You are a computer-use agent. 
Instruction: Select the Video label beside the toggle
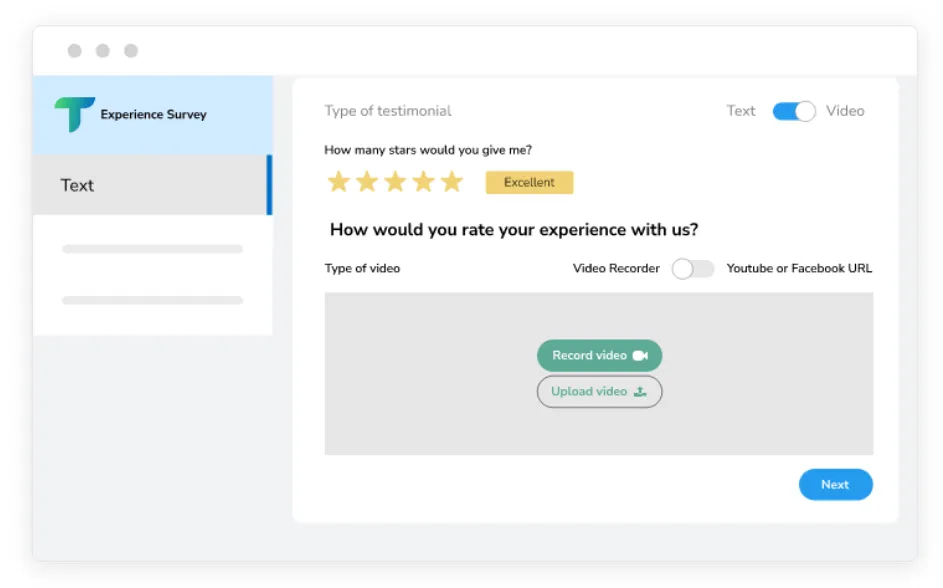click(845, 111)
